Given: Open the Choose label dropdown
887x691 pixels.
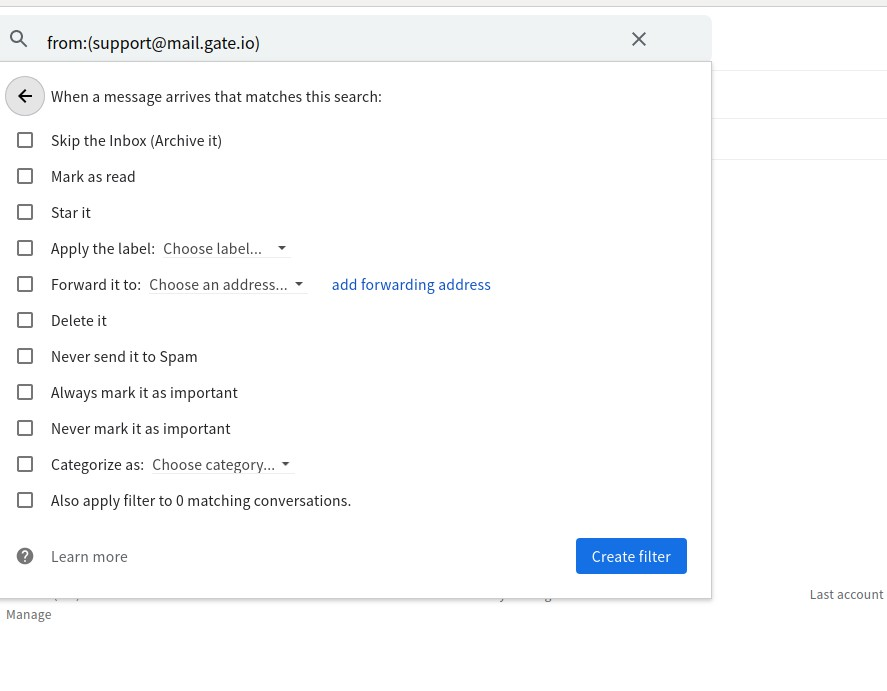Looking at the screenshot, I should (225, 249).
